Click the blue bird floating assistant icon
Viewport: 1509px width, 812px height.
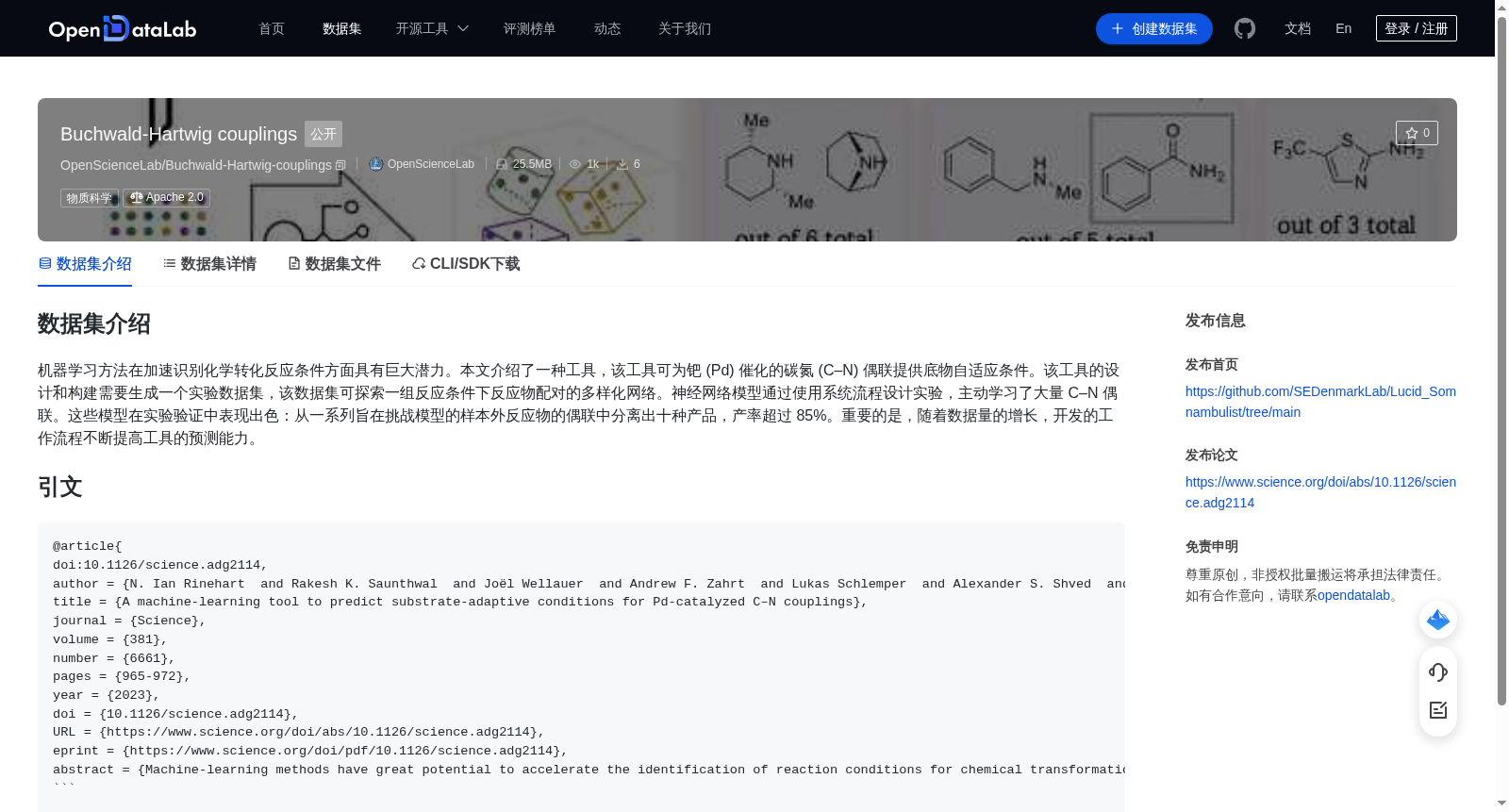(x=1438, y=620)
